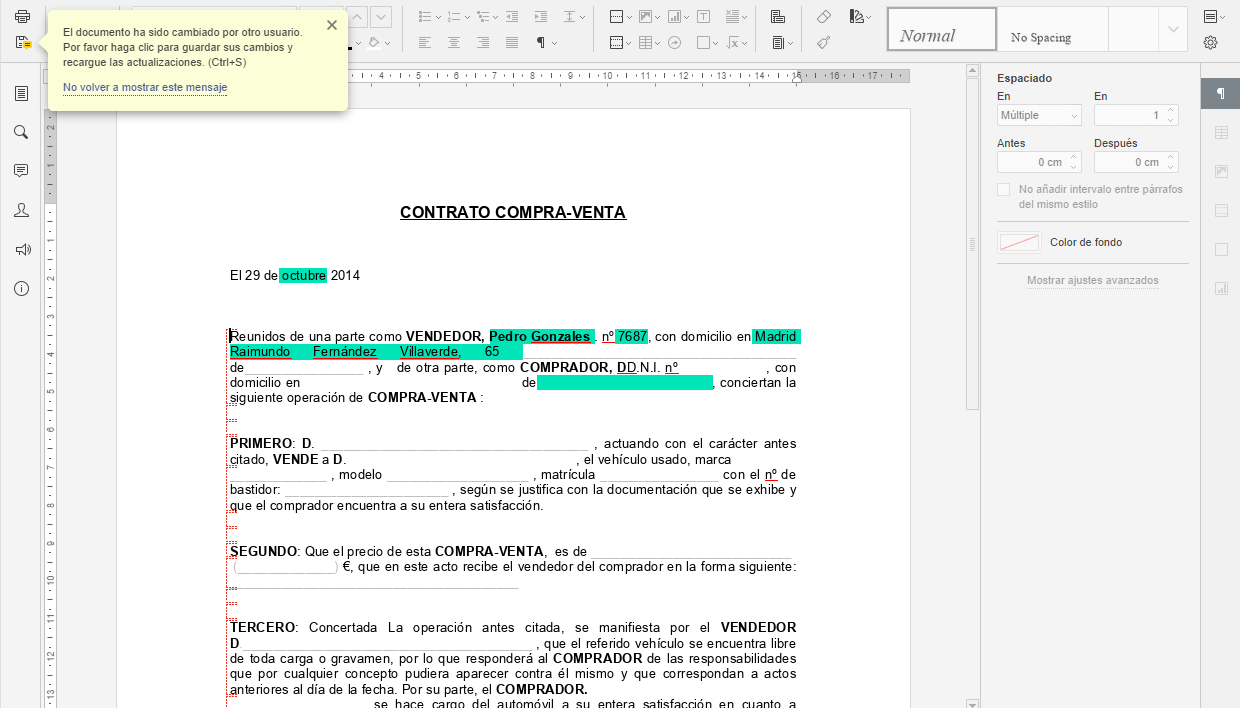The width and height of the screenshot is (1240, 708).
Task: Click the Copy style paintbrush icon
Action: (x=824, y=42)
